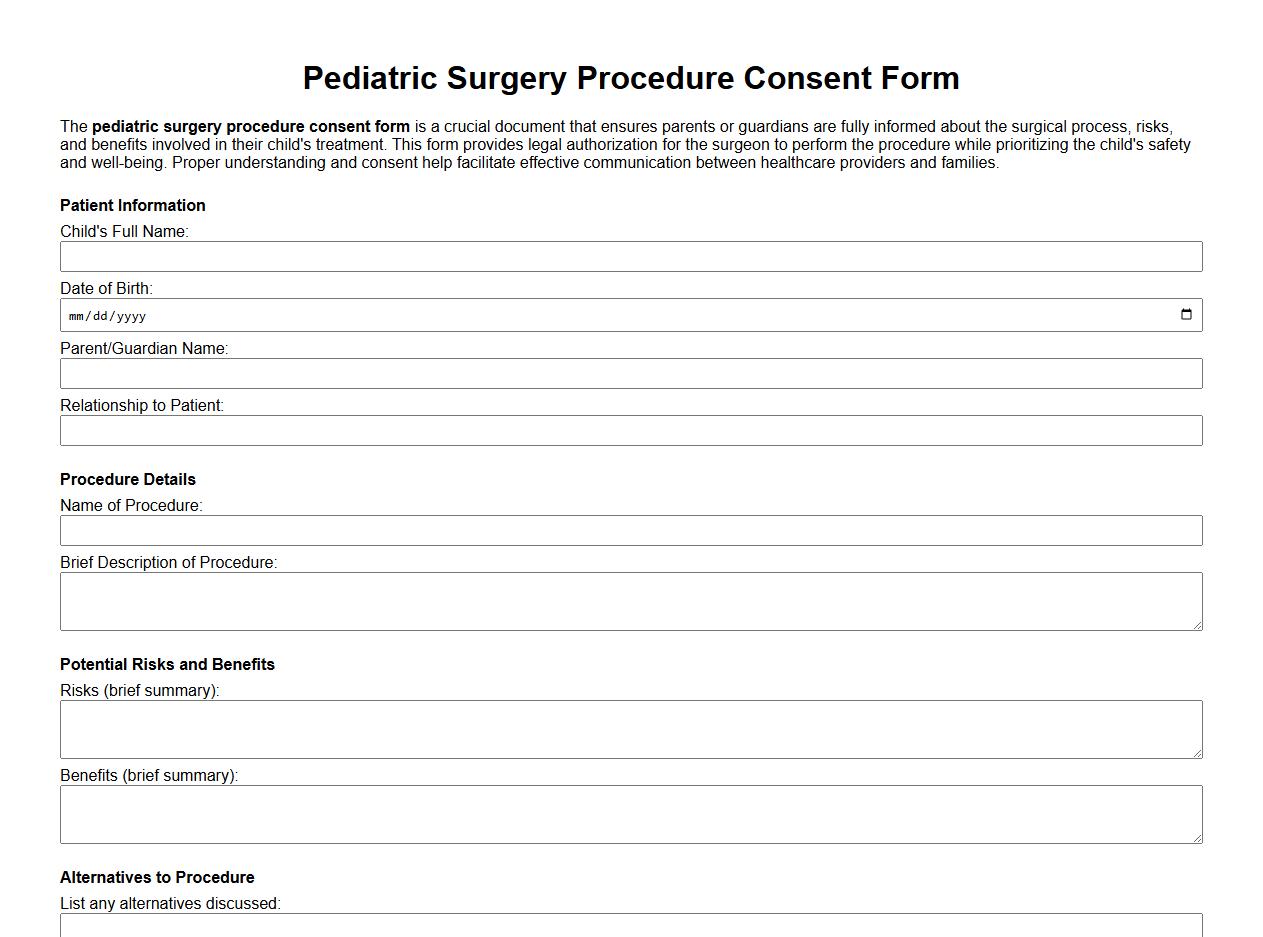This screenshot has width=1263, height=937.
Task: Click the Patient Information section heading
Action: pyautogui.click(x=132, y=205)
